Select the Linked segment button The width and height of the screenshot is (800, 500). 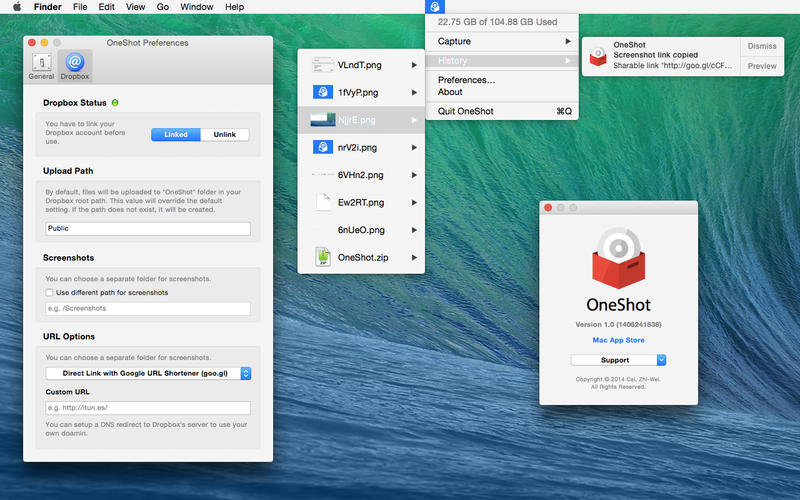point(175,134)
